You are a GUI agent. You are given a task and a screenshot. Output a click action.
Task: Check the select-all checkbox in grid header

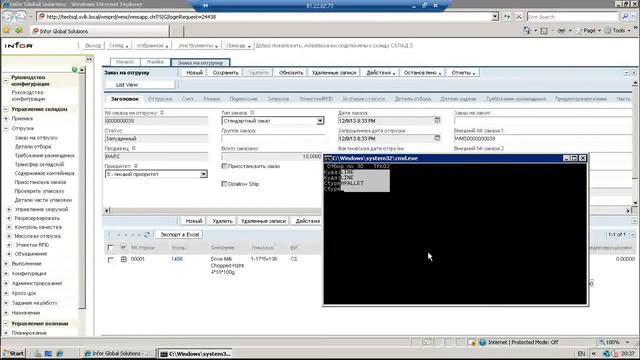click(x=111, y=248)
